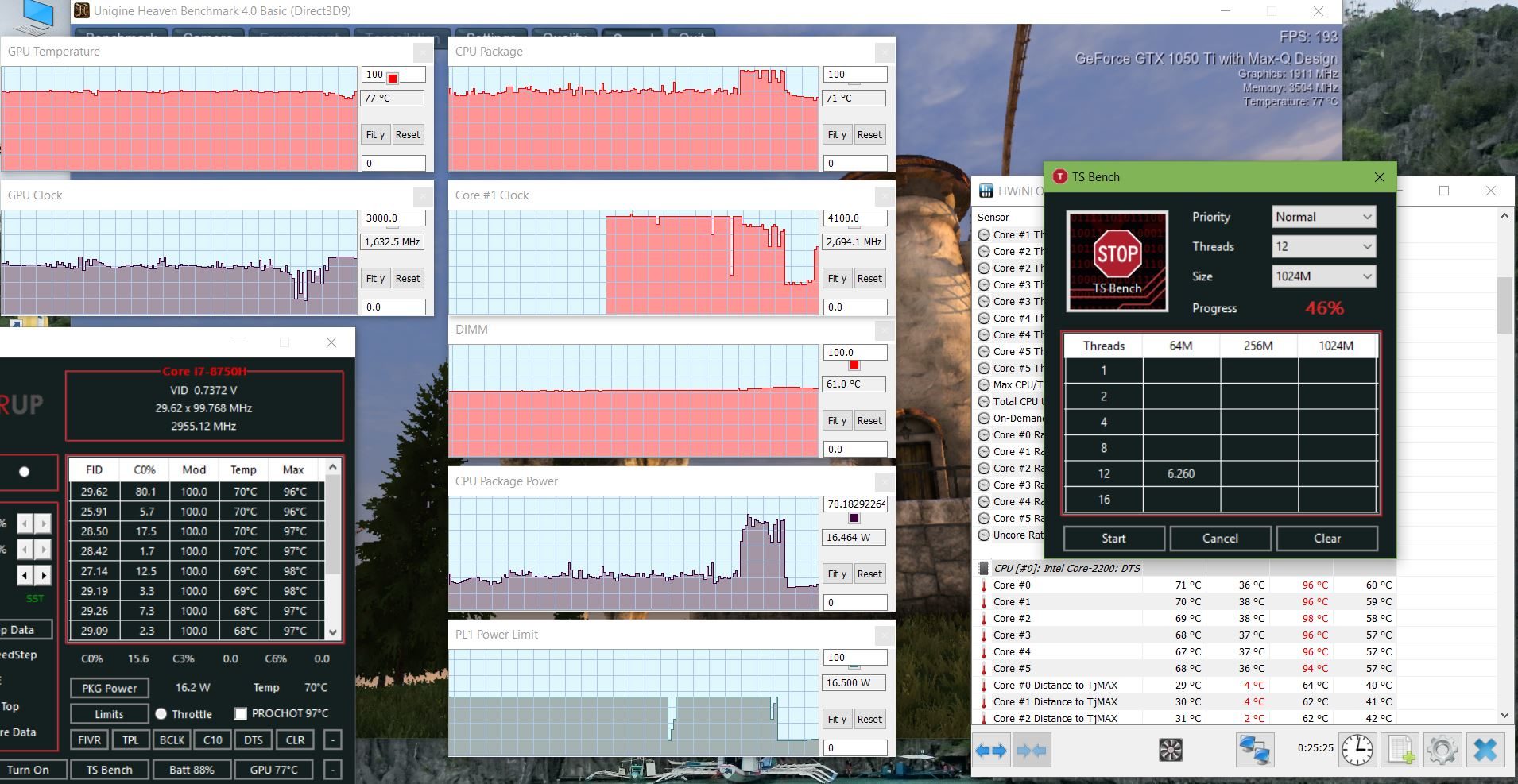Screen dimensions: 1518x784
Task: Click the PKG Power button
Action: tap(109, 688)
